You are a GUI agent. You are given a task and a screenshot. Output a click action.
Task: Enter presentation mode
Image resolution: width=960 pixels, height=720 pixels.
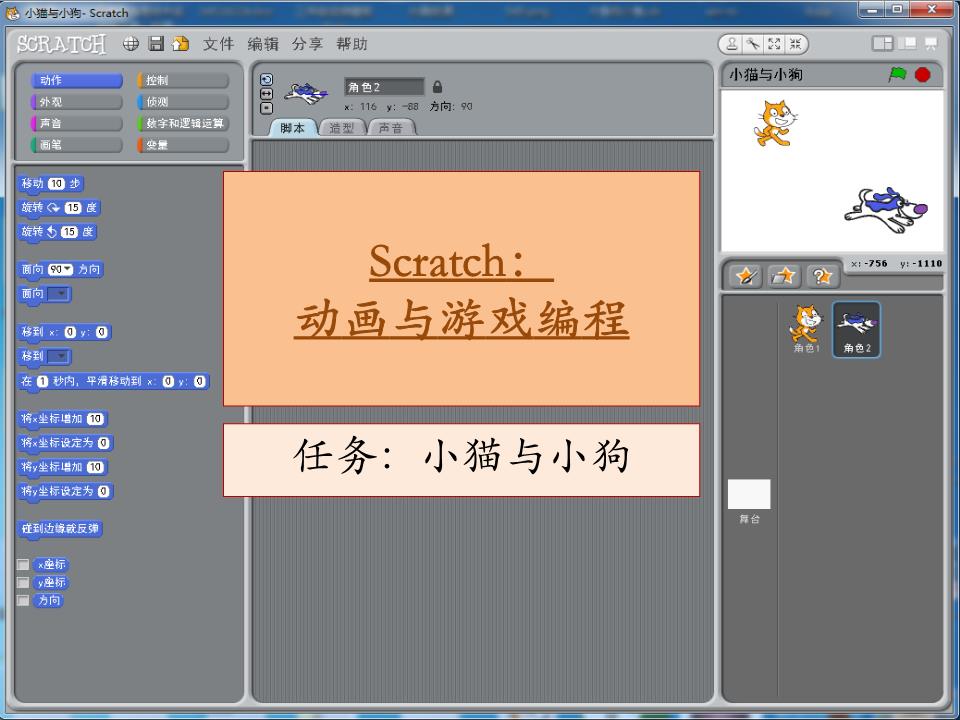click(x=931, y=43)
